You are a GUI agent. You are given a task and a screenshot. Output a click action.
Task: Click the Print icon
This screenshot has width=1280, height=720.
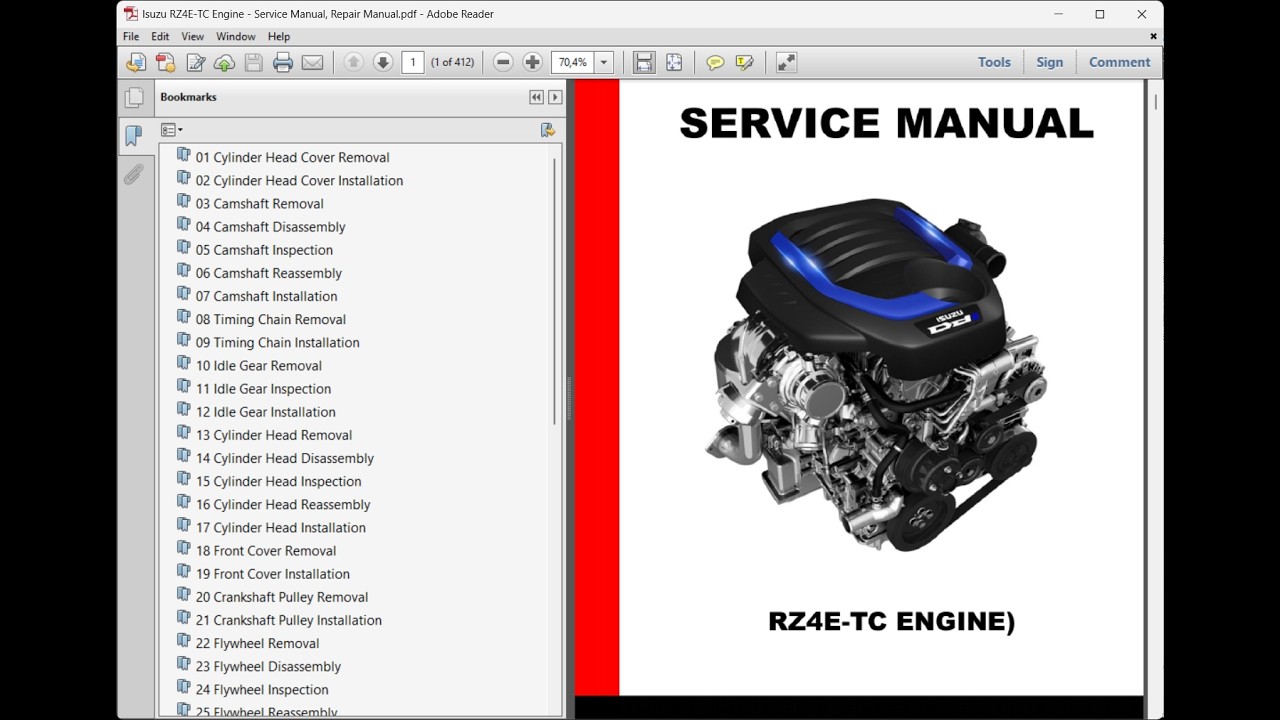click(x=283, y=62)
